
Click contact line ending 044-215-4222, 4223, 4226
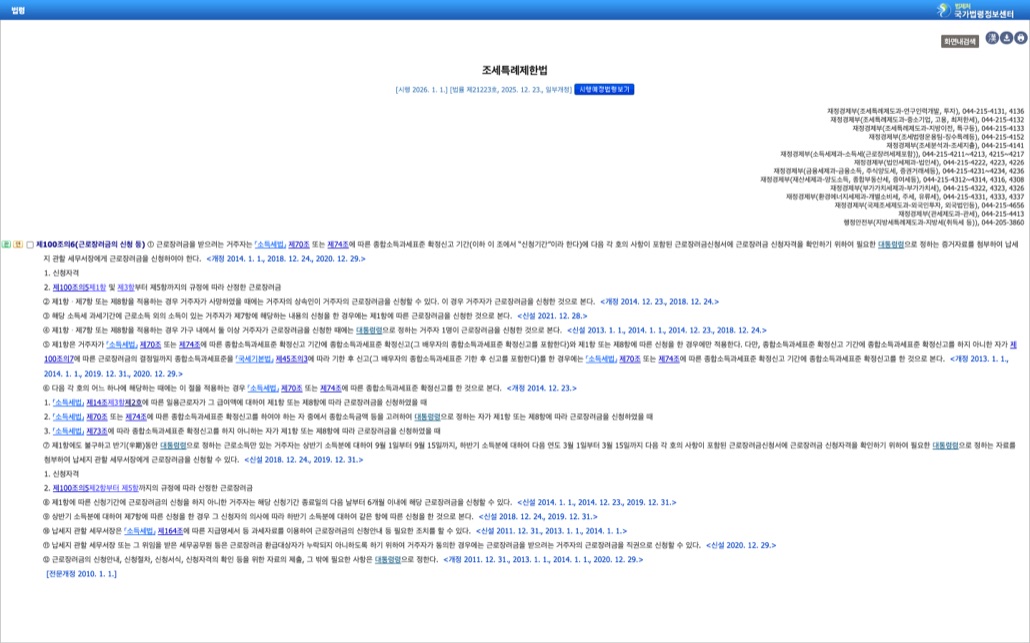pyautogui.click(x=939, y=162)
